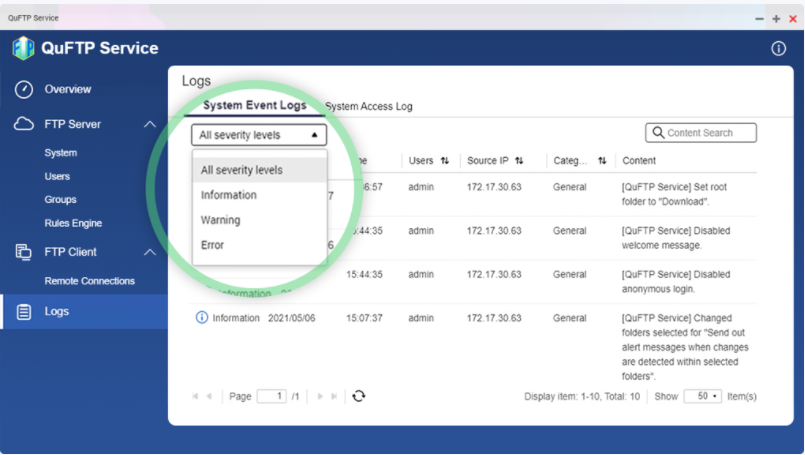Viewport: 805px width, 455px height.
Task: Open Overview in sidebar
Action: 68,89
